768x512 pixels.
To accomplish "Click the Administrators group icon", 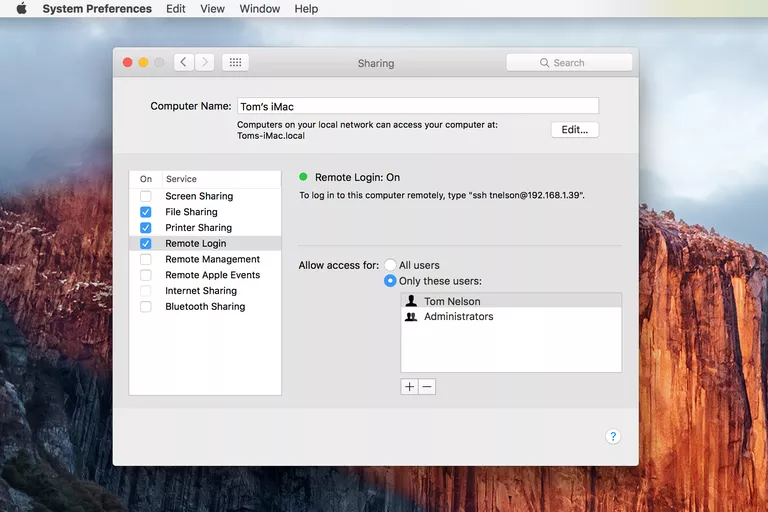I will [x=411, y=317].
